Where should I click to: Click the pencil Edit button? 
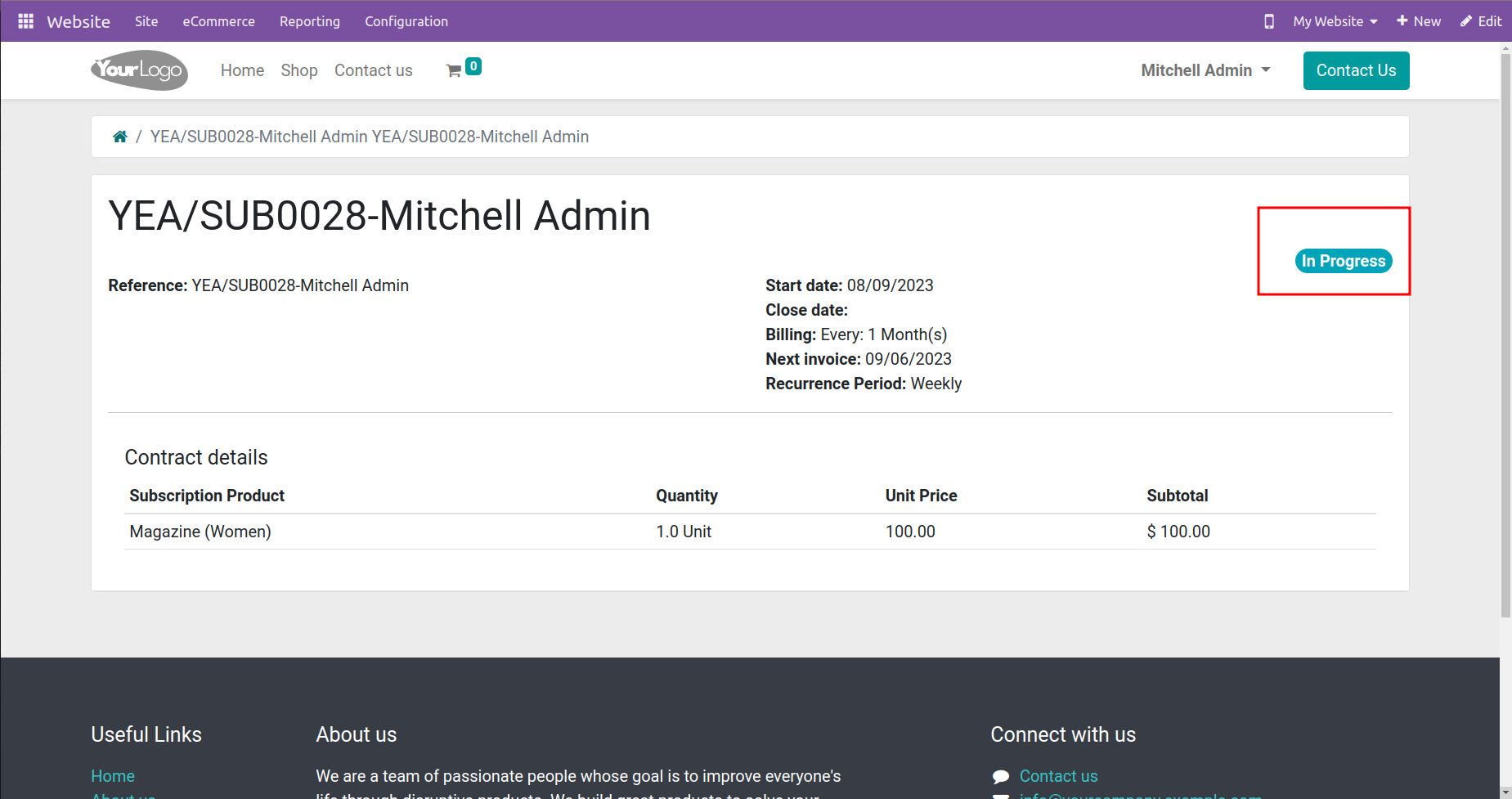[1481, 21]
